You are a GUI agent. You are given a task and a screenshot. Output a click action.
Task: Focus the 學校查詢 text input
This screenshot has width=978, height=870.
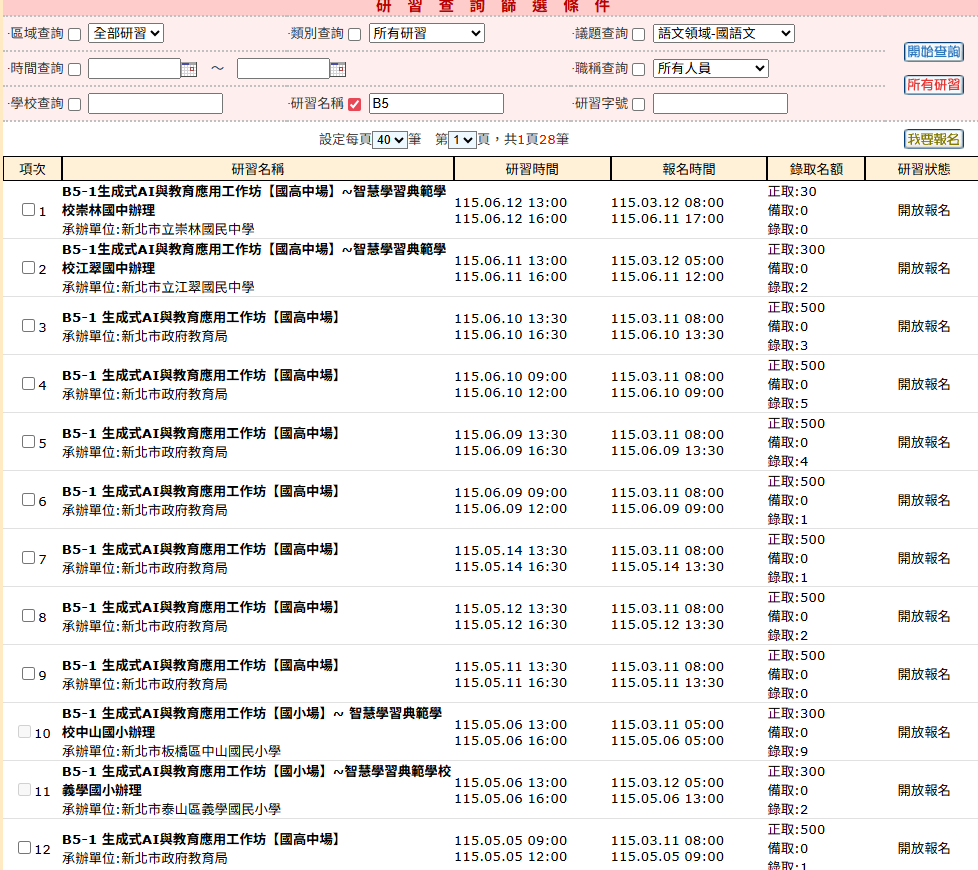pyautogui.click(x=155, y=104)
